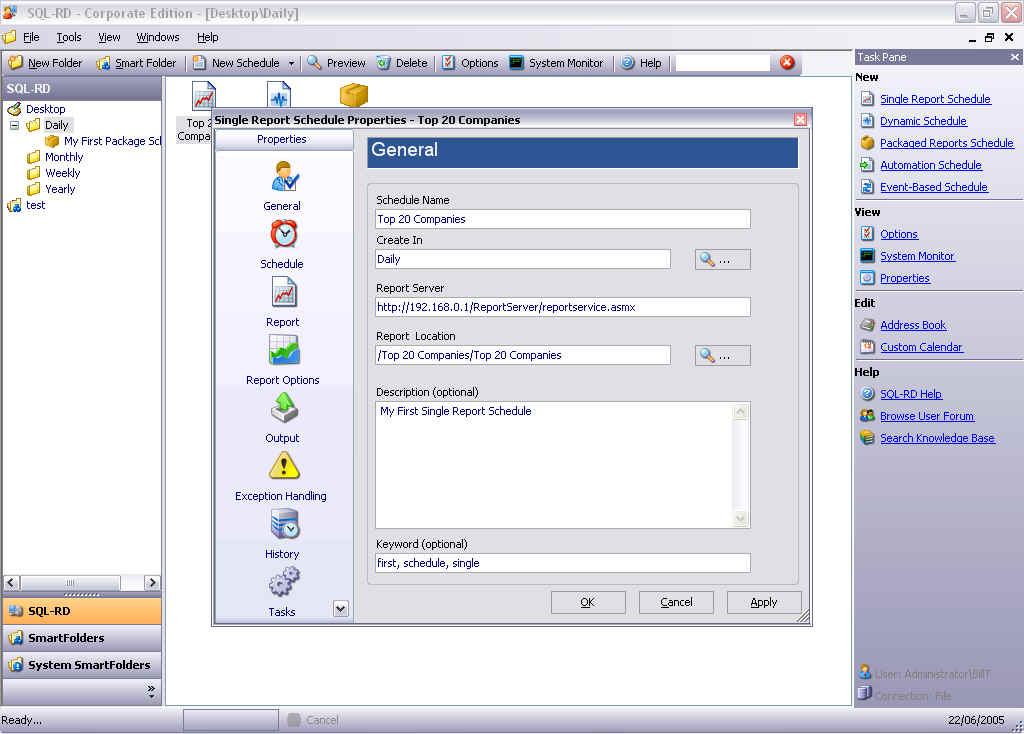Click Help toolbar button
Viewport: 1024px width, 734px height.
[x=641, y=63]
